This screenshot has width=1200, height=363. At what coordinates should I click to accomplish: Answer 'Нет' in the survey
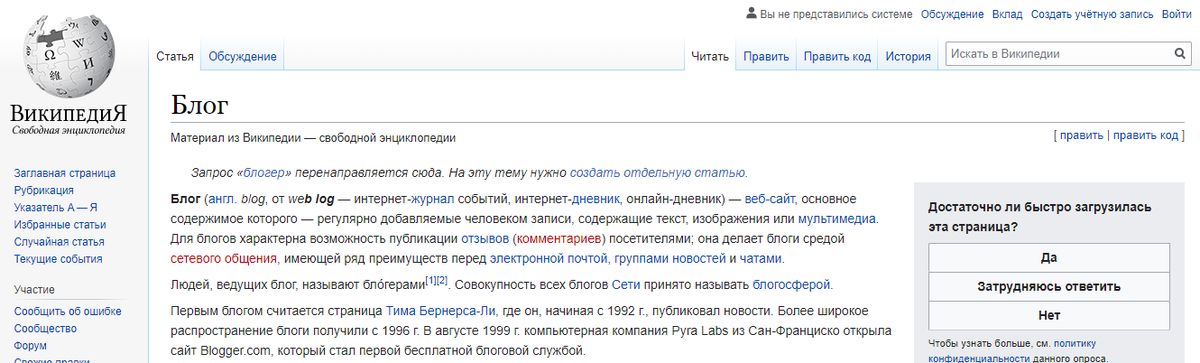pyautogui.click(x=1049, y=315)
